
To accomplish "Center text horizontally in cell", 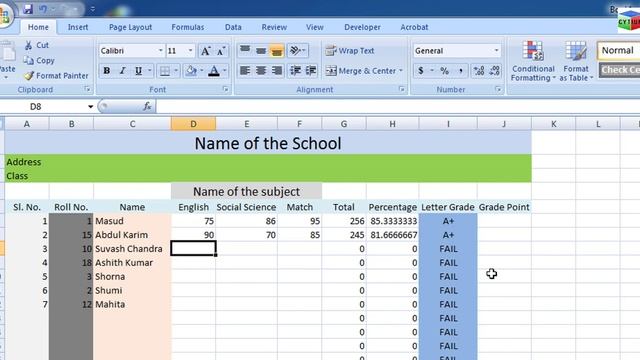I will coord(261,71).
